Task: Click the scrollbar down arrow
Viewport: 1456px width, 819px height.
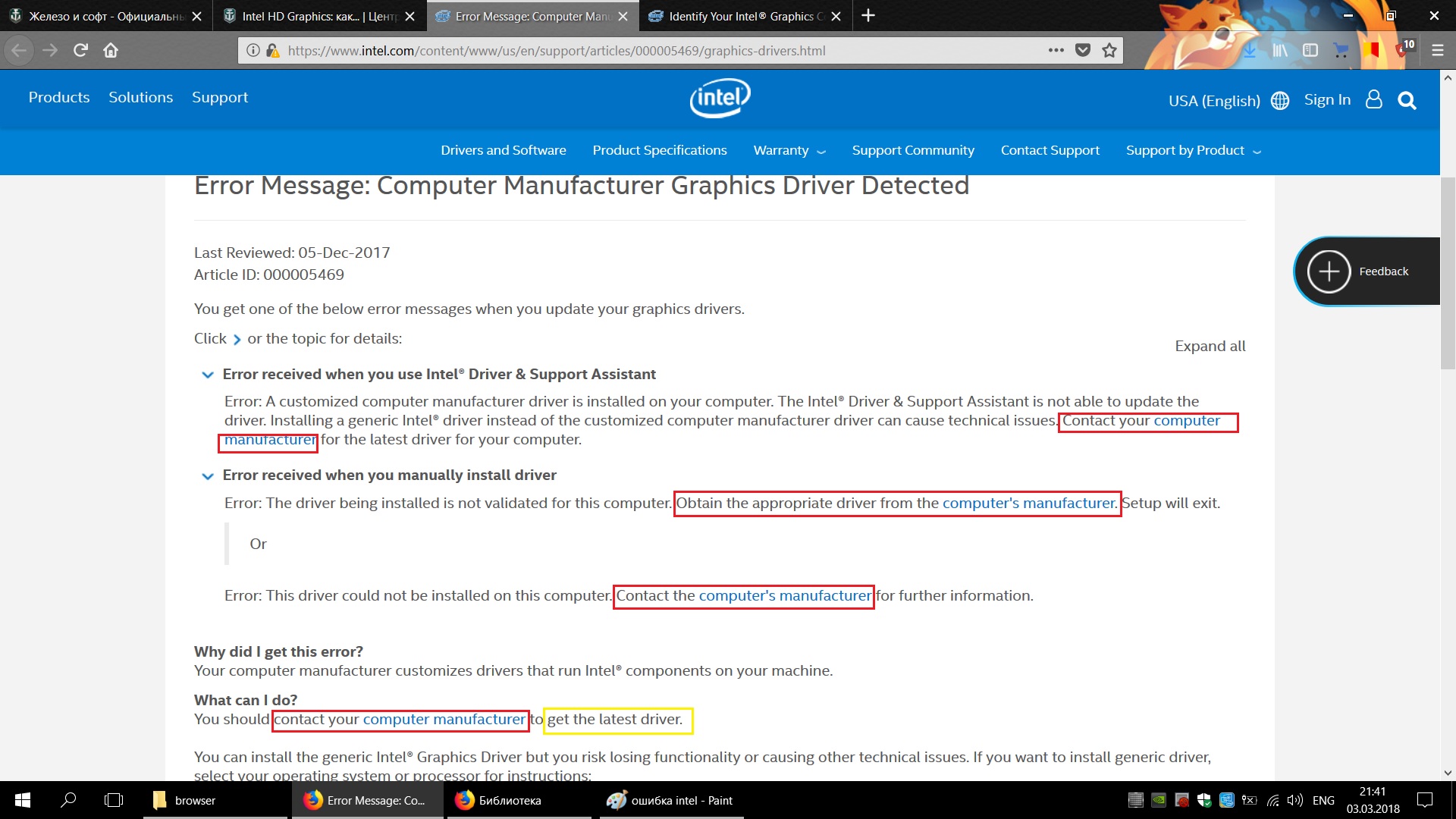Action: coord(1448,773)
